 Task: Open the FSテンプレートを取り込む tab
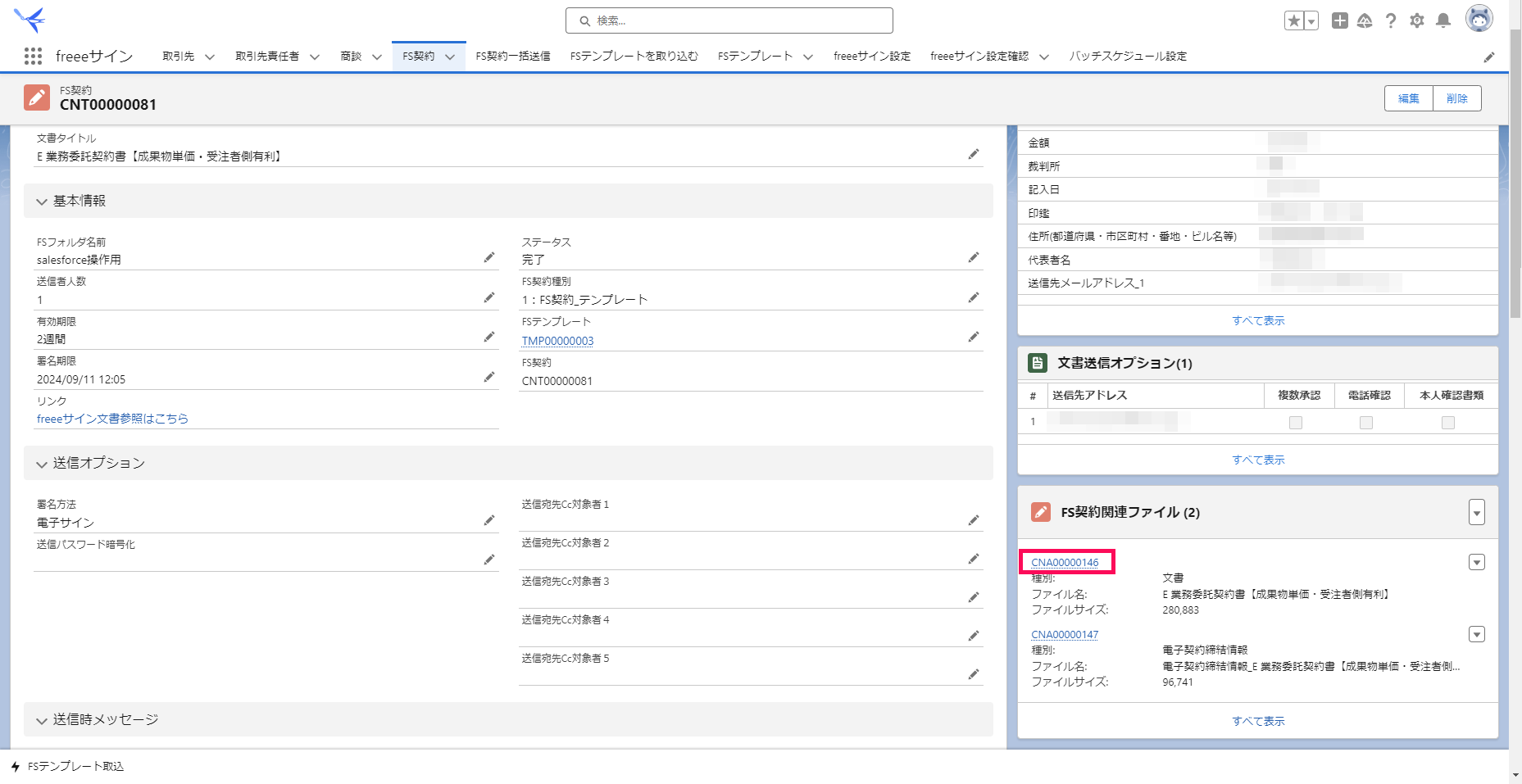pyautogui.click(x=634, y=57)
